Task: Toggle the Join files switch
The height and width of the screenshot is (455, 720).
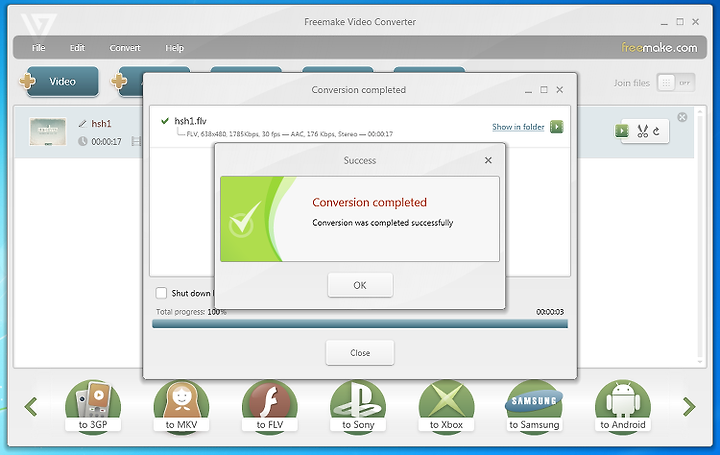Action: (675, 83)
